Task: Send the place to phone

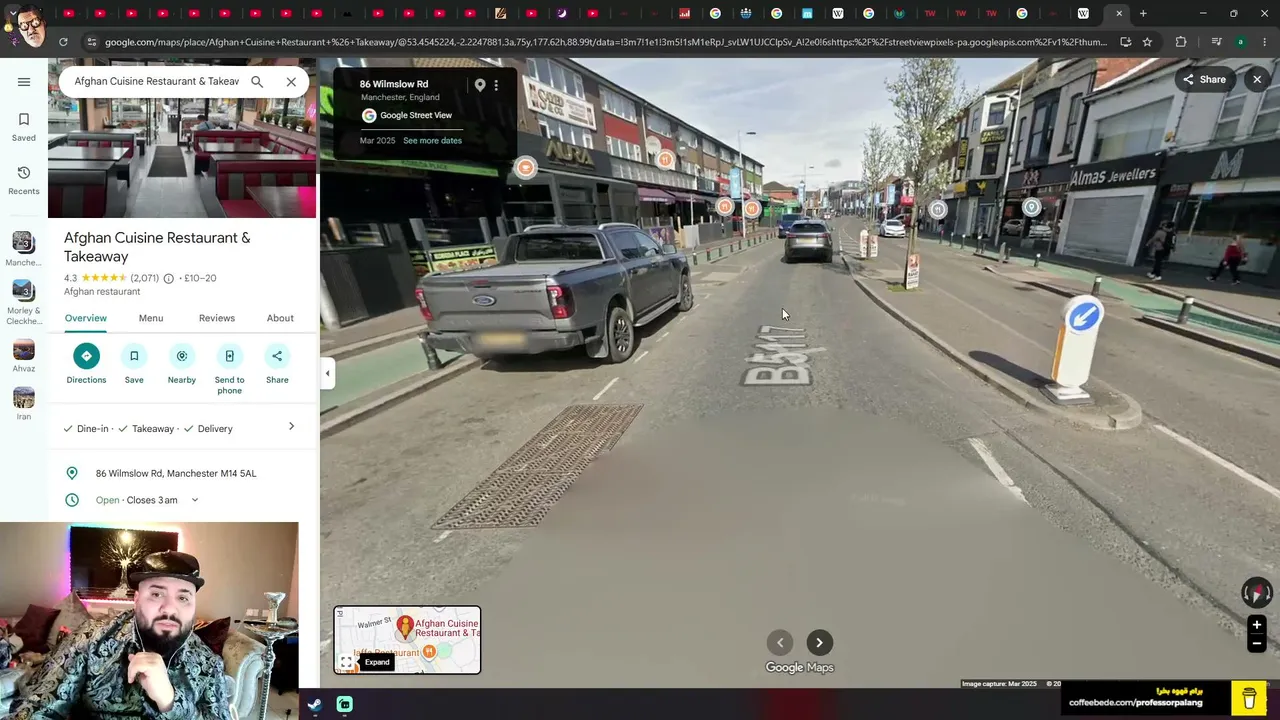Action: pos(229,369)
